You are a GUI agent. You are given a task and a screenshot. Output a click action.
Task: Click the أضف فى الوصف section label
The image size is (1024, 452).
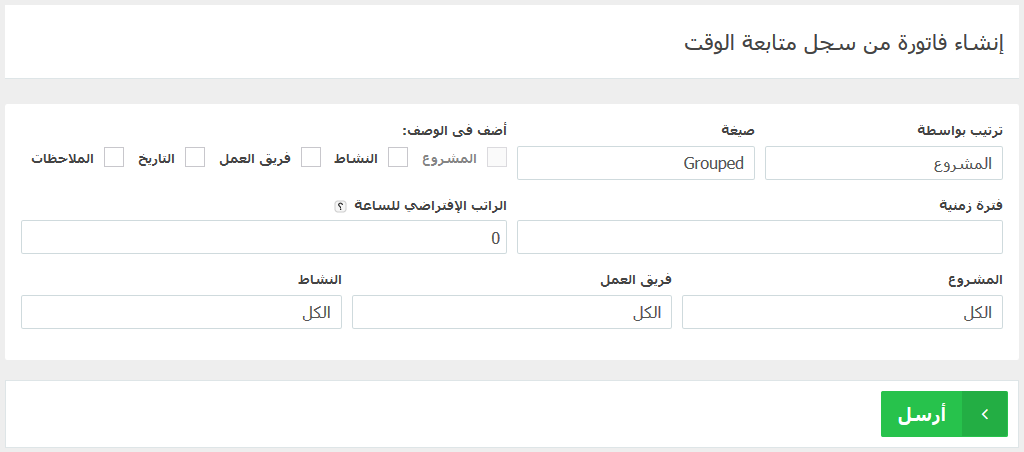tap(455, 130)
